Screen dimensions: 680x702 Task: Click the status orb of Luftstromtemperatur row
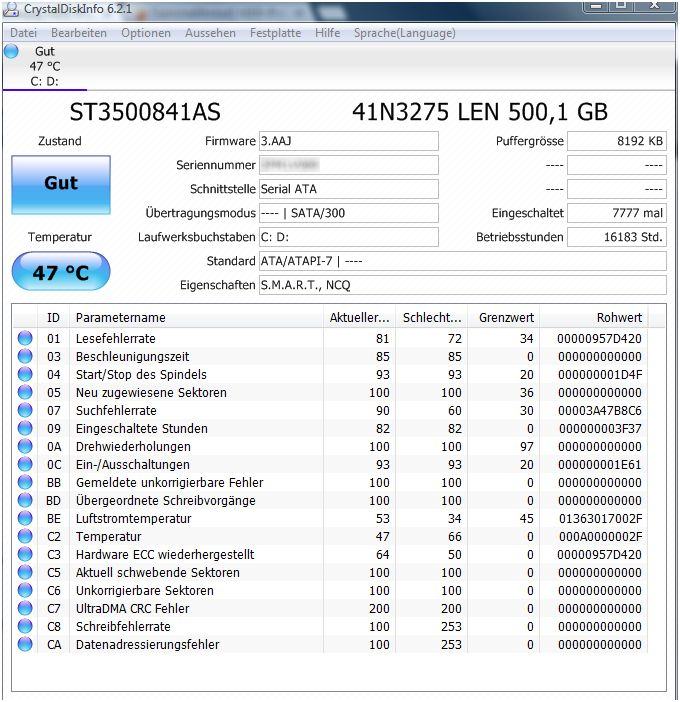coord(25,518)
